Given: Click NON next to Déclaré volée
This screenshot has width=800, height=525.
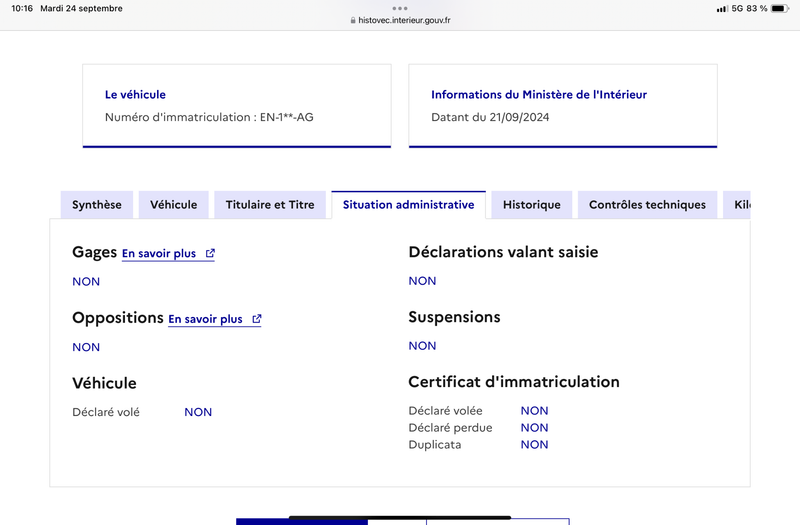Looking at the screenshot, I should 534,411.
